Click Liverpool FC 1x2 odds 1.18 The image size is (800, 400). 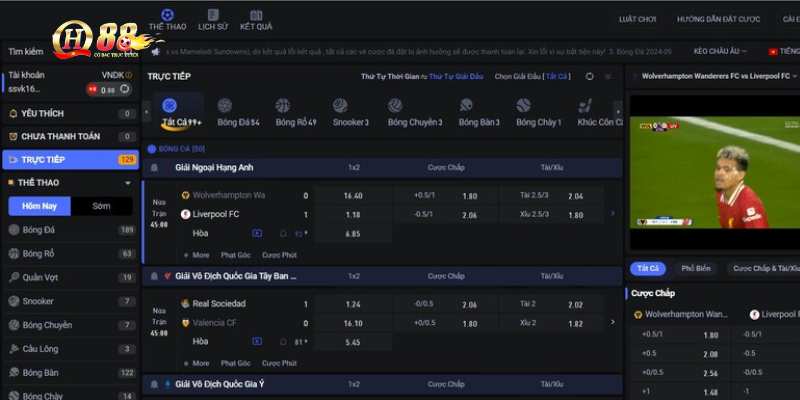[353, 215]
